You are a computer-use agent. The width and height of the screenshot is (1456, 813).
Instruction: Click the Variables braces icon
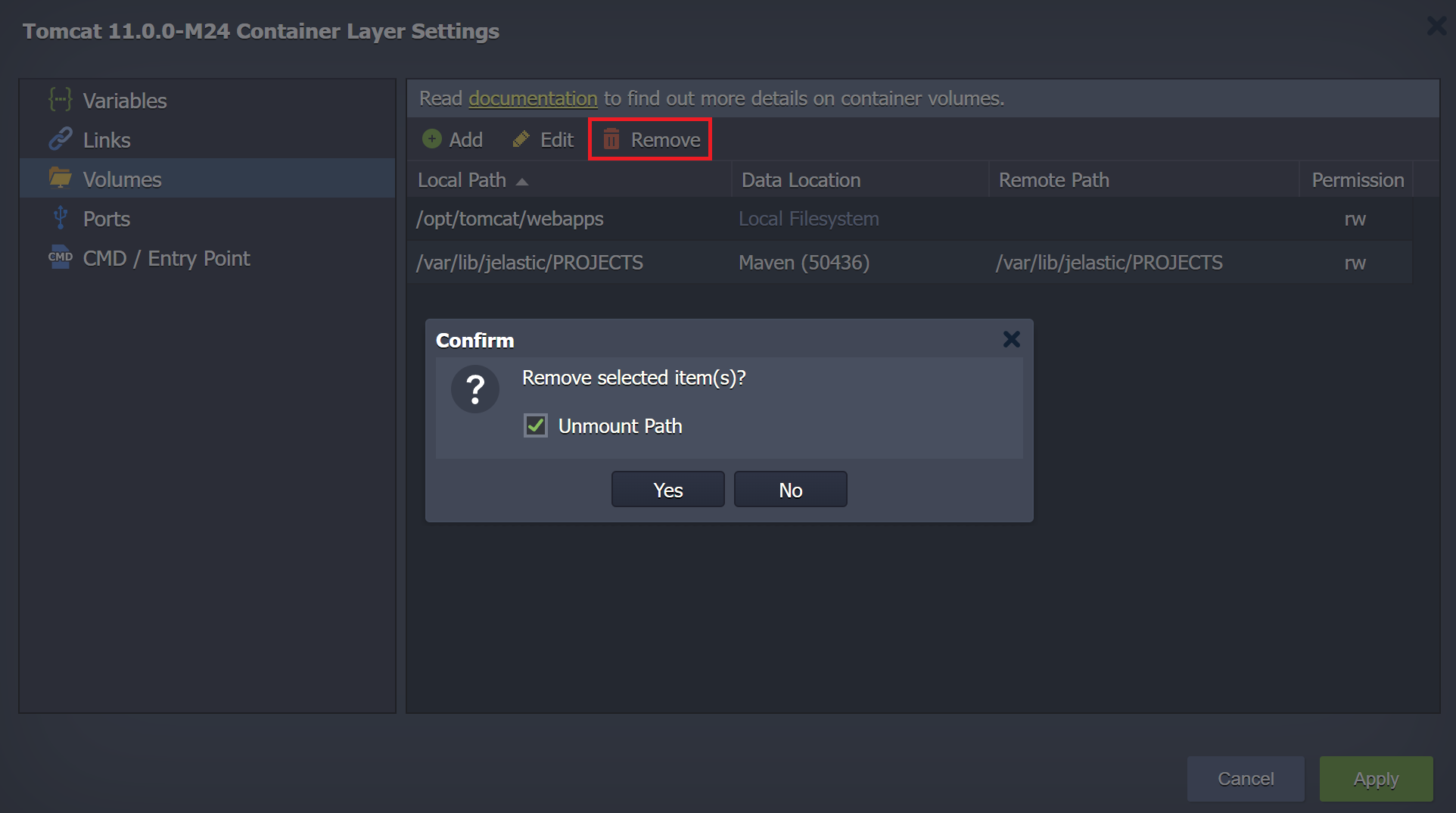click(61, 99)
